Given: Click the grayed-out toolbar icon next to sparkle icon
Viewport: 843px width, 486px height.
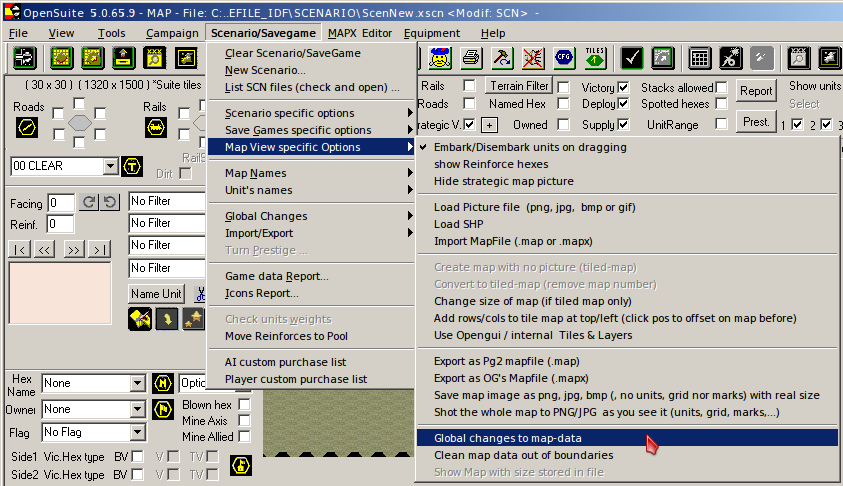Looking at the screenshot, I should (x=761, y=58).
